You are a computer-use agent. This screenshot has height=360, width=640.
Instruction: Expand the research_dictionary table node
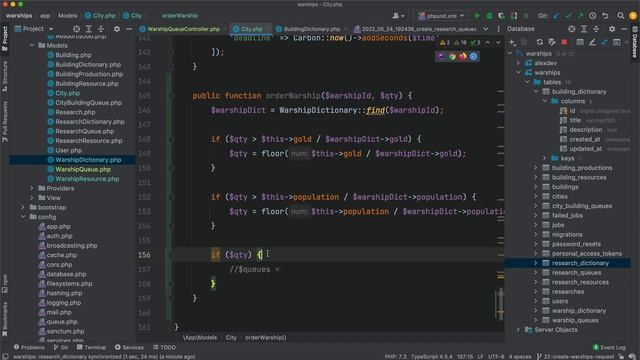[x=536, y=263]
